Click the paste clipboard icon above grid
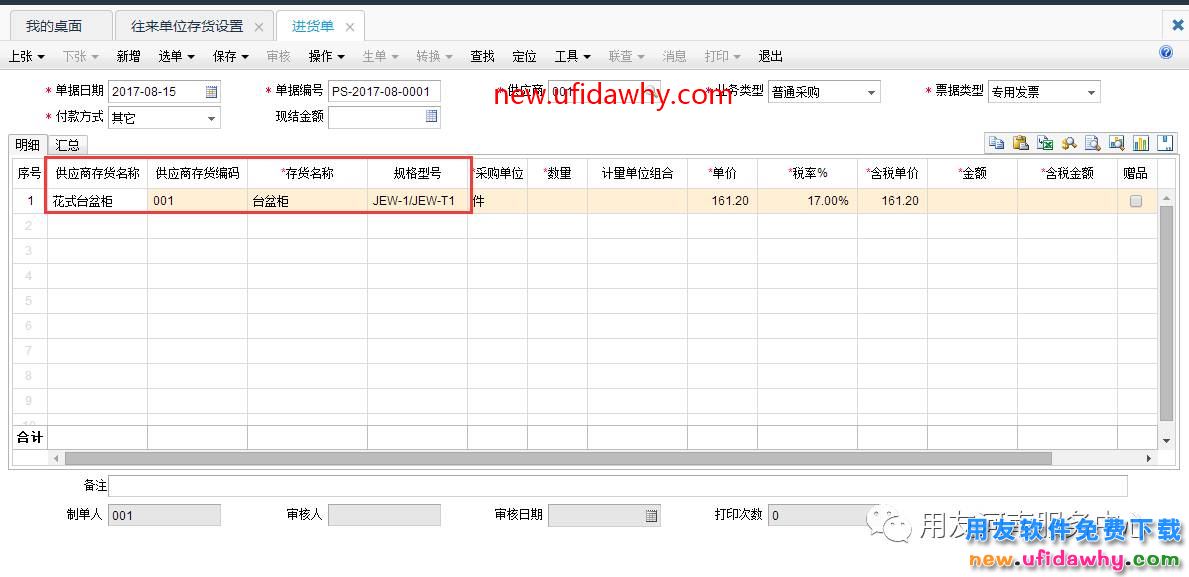Viewport: 1189px width, 577px height. click(x=1020, y=143)
